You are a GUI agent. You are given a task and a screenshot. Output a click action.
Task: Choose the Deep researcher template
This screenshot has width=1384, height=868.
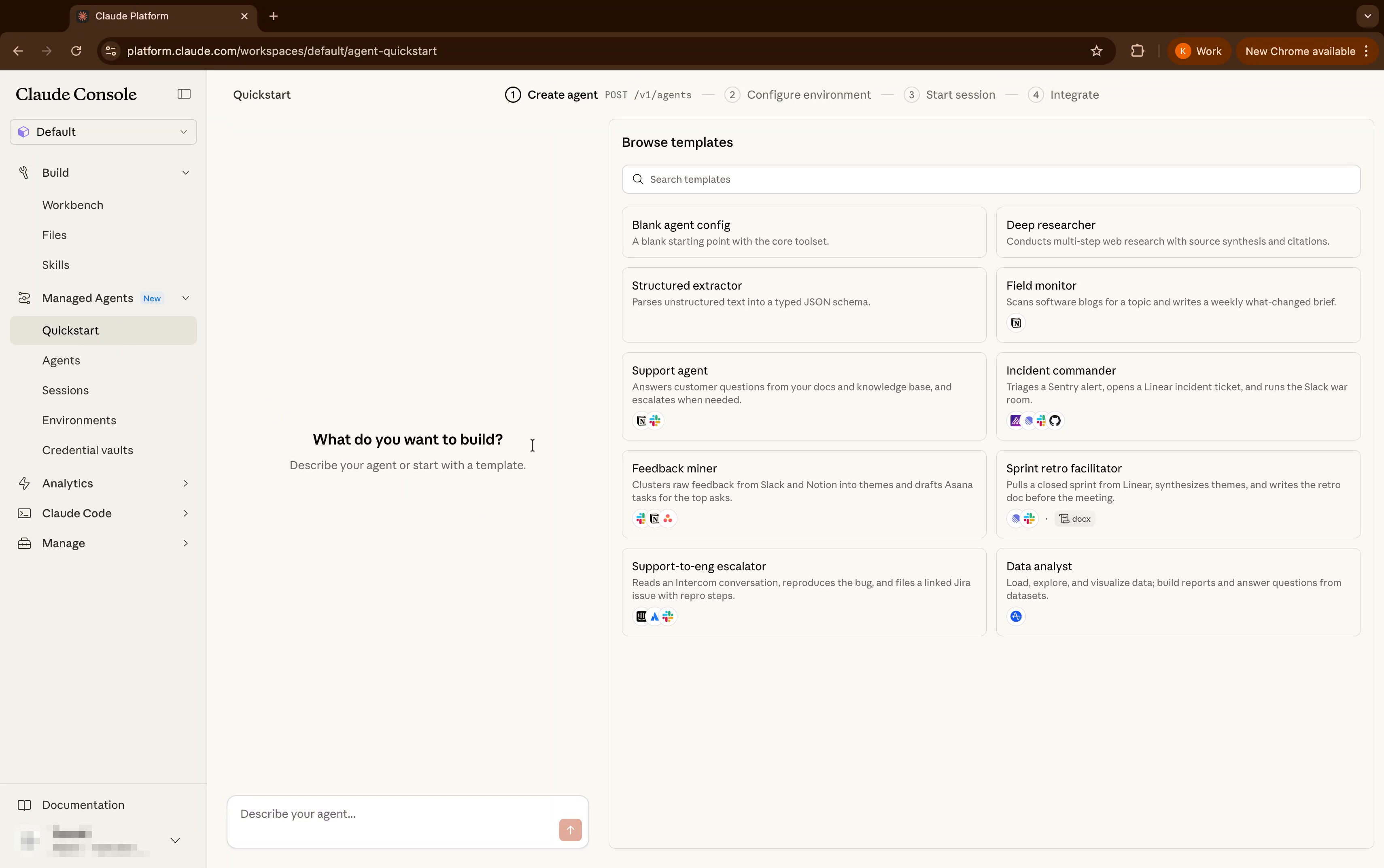click(x=1178, y=233)
